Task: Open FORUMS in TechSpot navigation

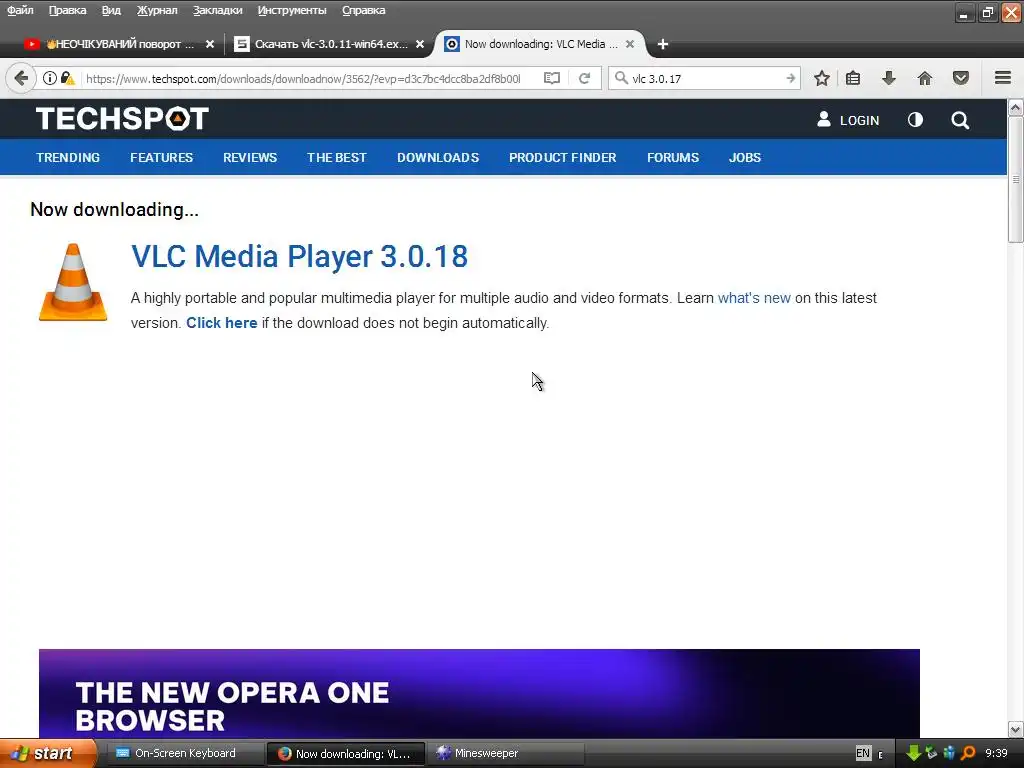Action: pos(673,157)
